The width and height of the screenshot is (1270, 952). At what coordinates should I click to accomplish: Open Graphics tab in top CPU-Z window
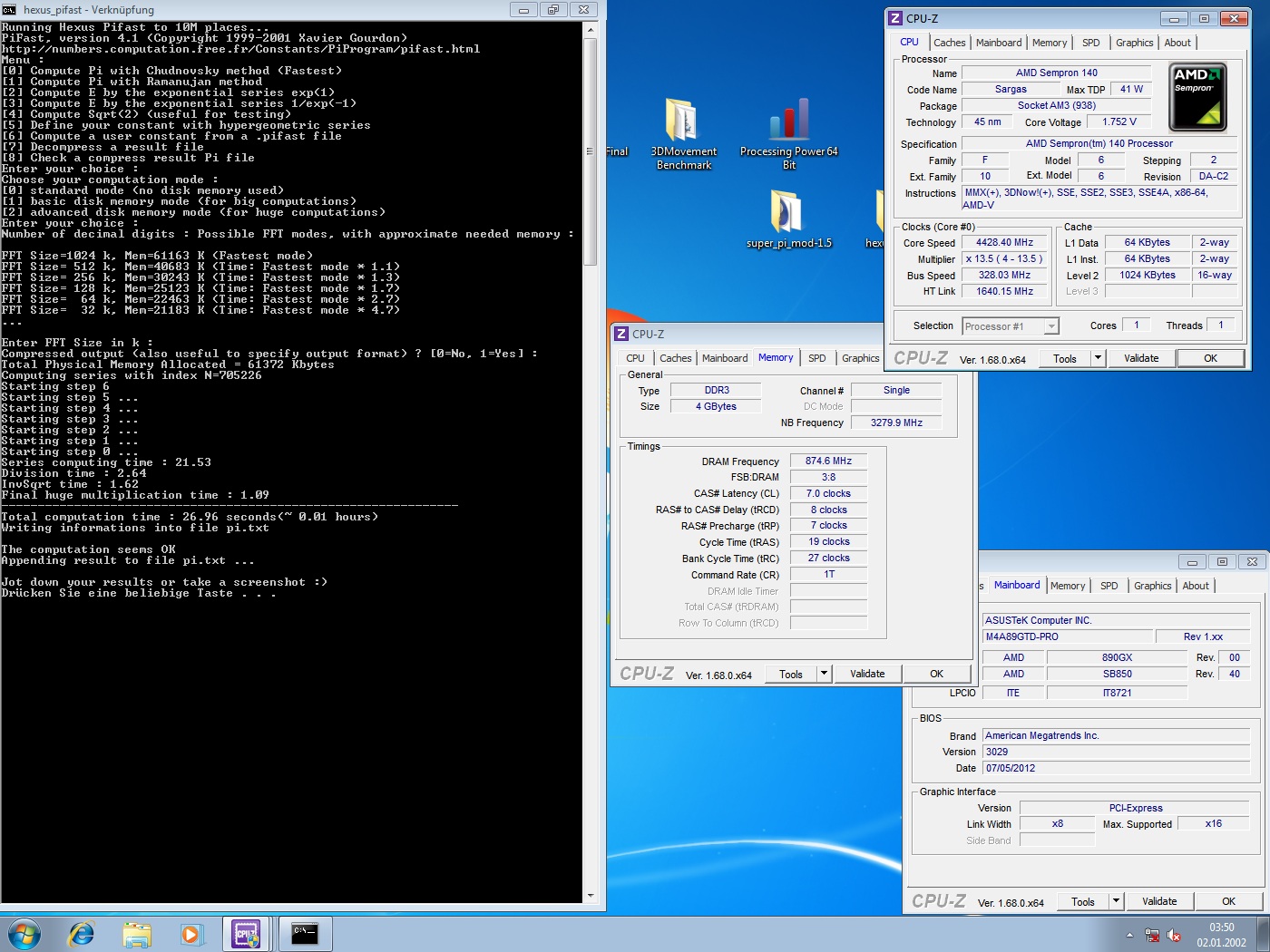1134,43
